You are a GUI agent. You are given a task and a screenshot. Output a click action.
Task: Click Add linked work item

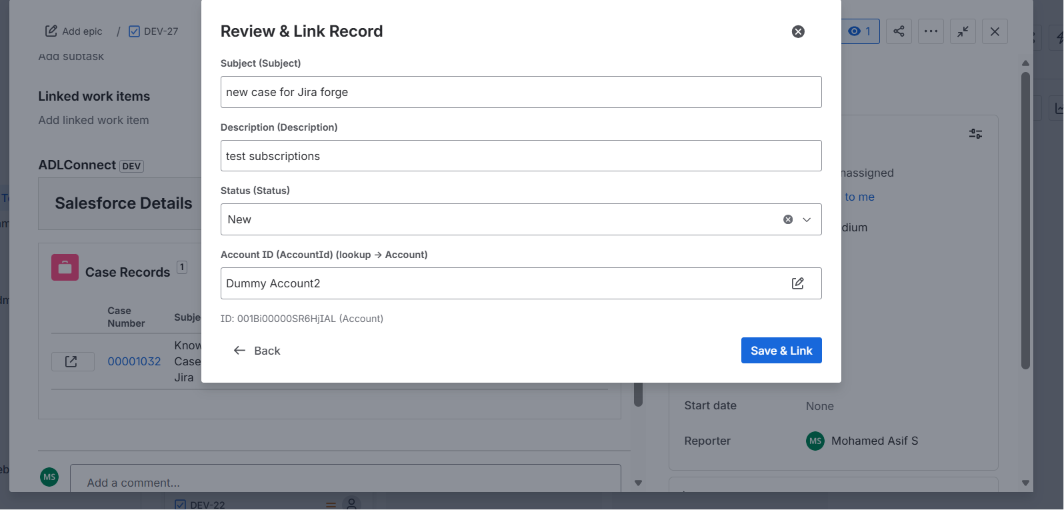click(94, 120)
